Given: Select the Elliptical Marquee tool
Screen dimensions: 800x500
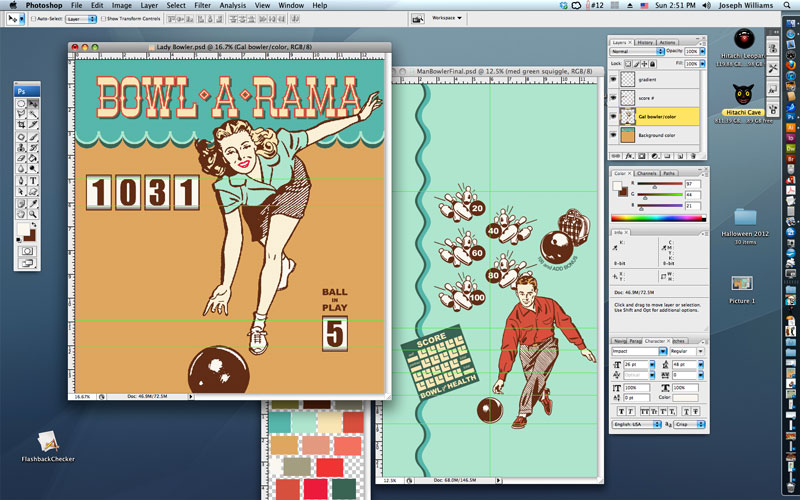Looking at the screenshot, I should (22, 104).
